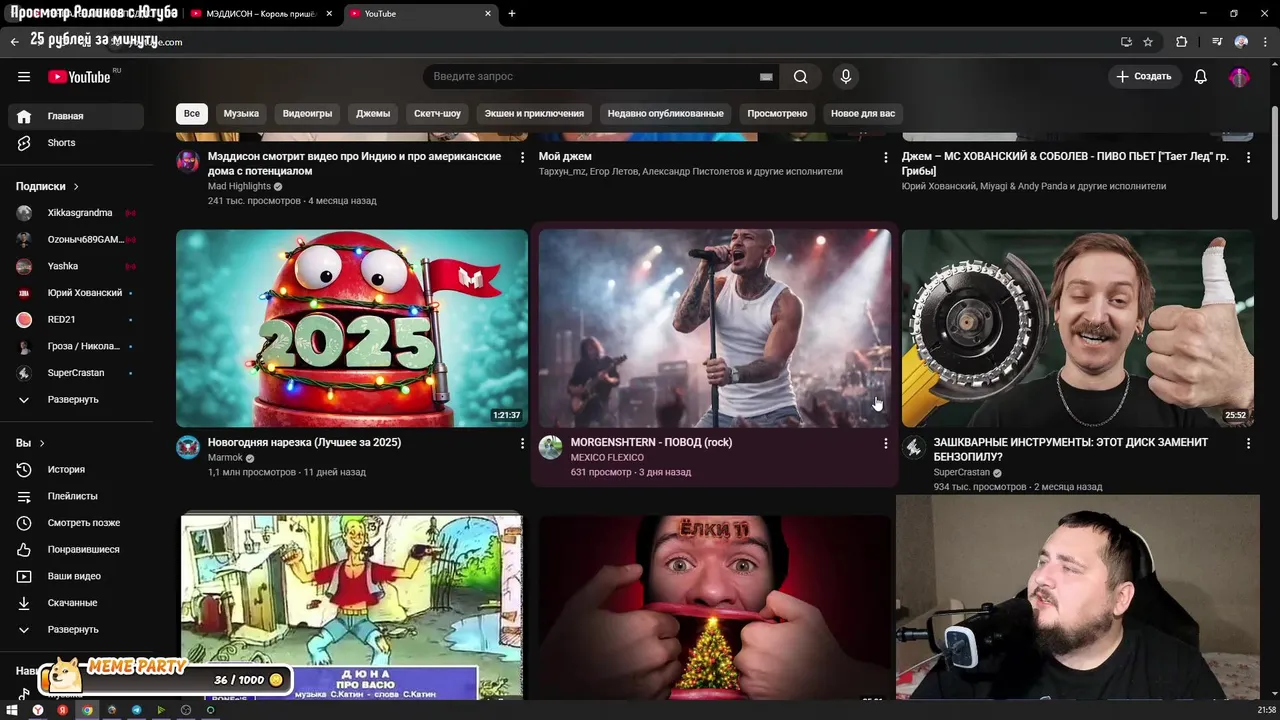This screenshot has height=720, width=1280.
Task: Select the Новое для вас chip
Action: pos(863,114)
